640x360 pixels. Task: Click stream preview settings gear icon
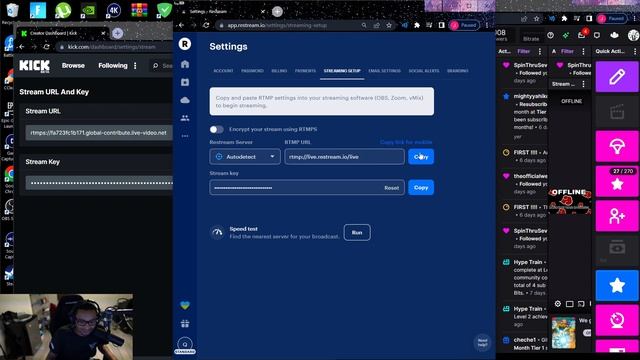coord(558,304)
